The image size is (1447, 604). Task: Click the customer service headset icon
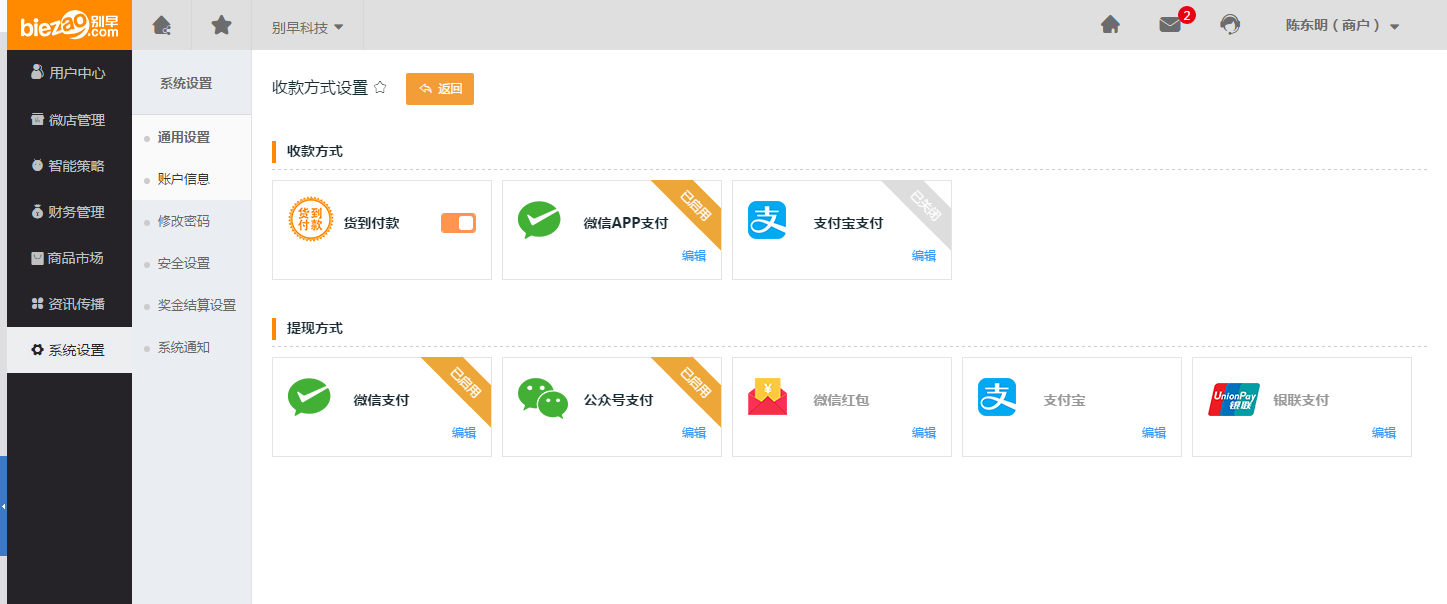point(1230,25)
